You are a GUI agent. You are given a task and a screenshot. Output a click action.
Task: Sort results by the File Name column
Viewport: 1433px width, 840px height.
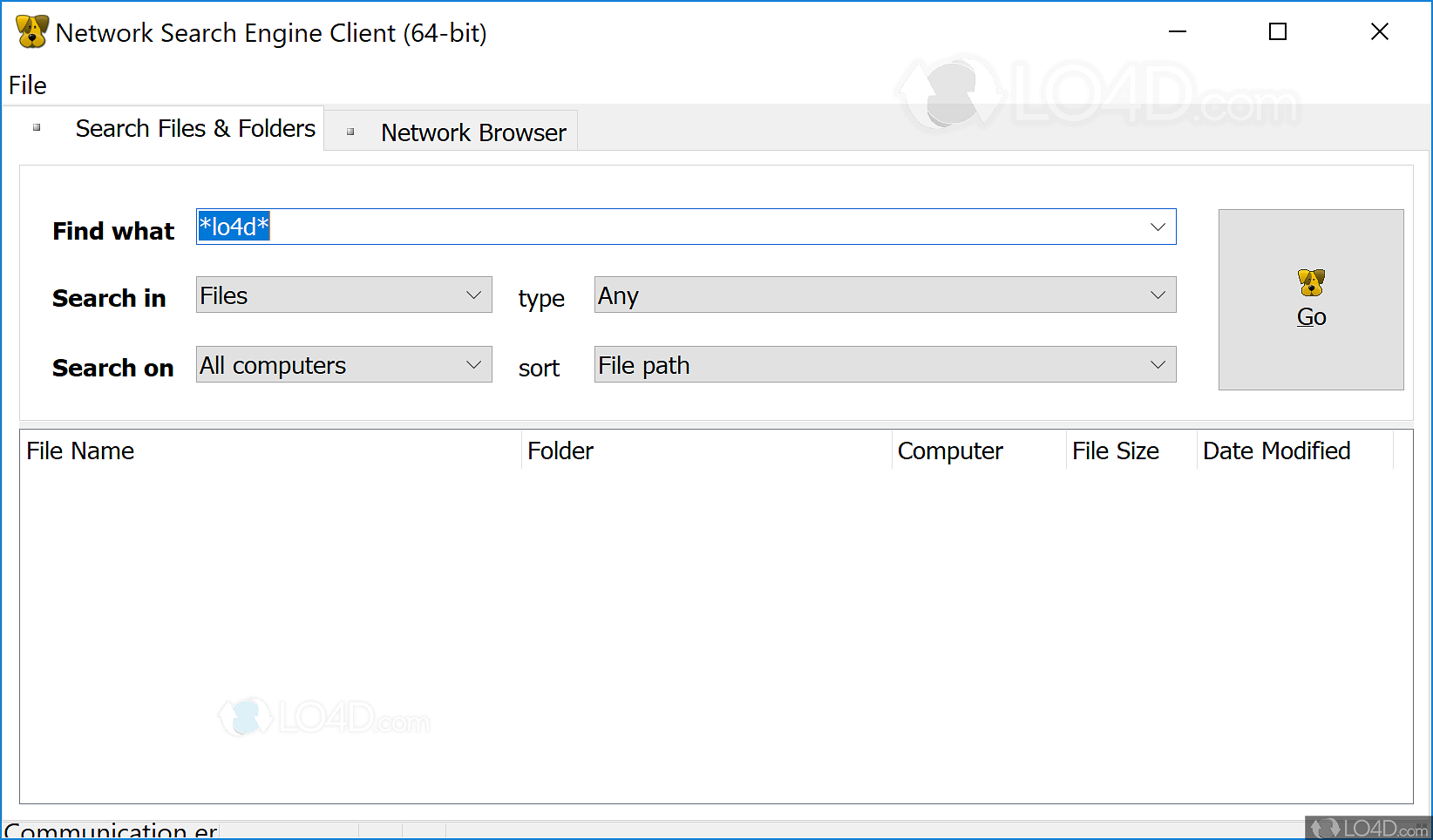pyautogui.click(x=80, y=450)
